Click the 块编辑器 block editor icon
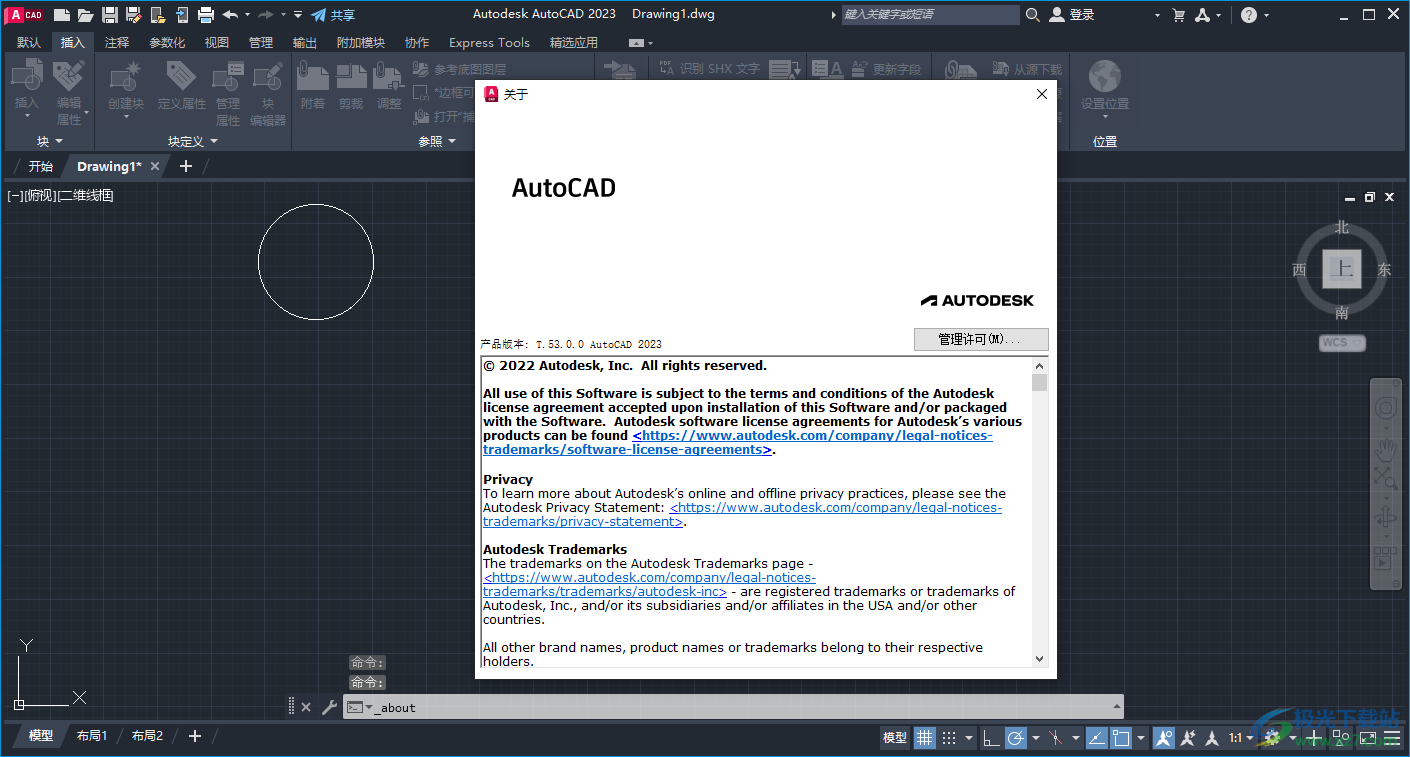 [x=268, y=75]
